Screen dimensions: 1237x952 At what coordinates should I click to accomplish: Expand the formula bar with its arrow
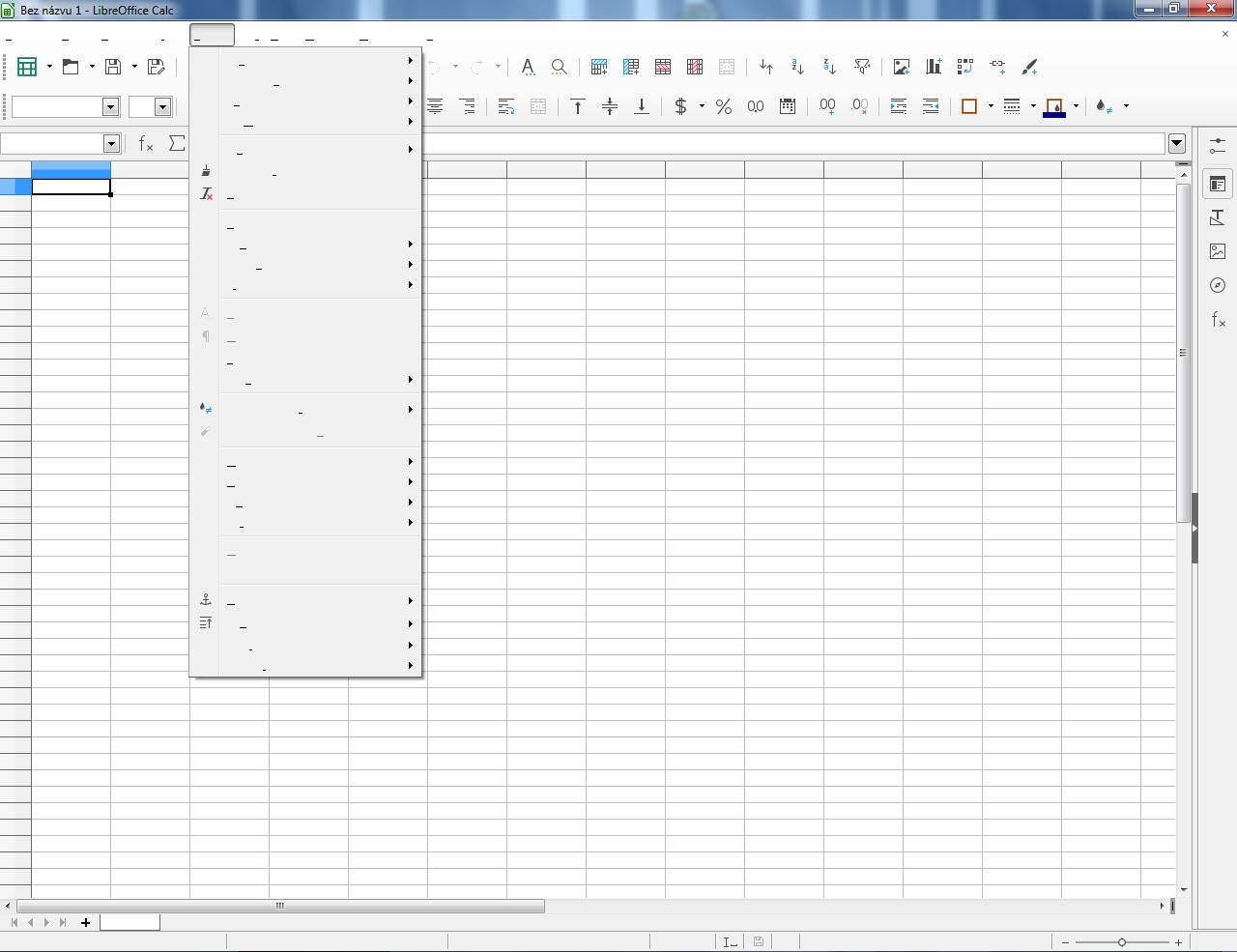tap(1176, 144)
